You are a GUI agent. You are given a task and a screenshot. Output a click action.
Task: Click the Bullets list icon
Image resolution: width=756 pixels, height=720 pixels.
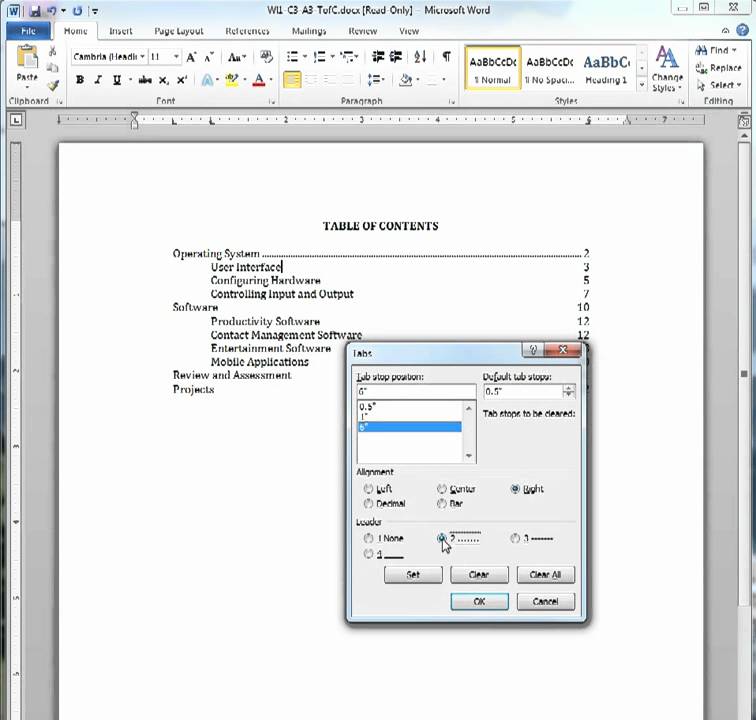pos(292,57)
